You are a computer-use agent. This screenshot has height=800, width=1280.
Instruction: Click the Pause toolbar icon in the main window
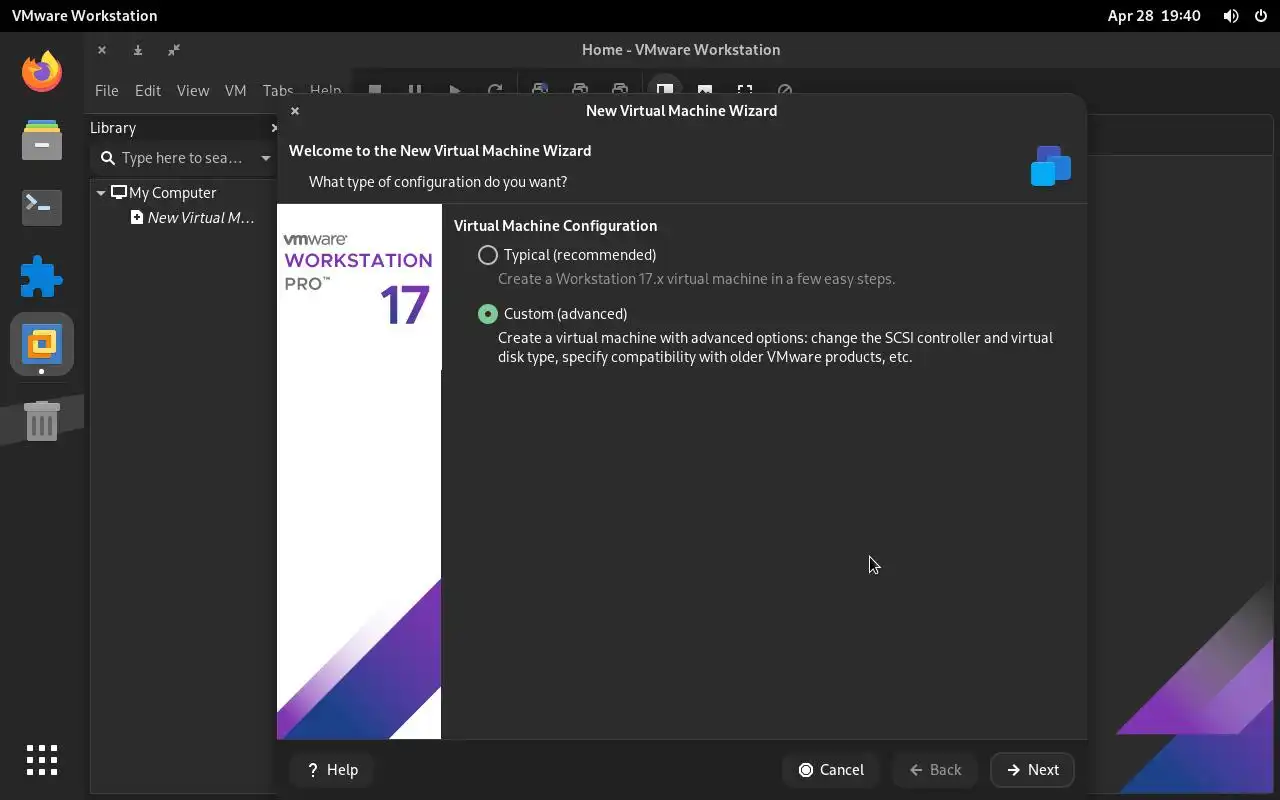pyautogui.click(x=415, y=90)
